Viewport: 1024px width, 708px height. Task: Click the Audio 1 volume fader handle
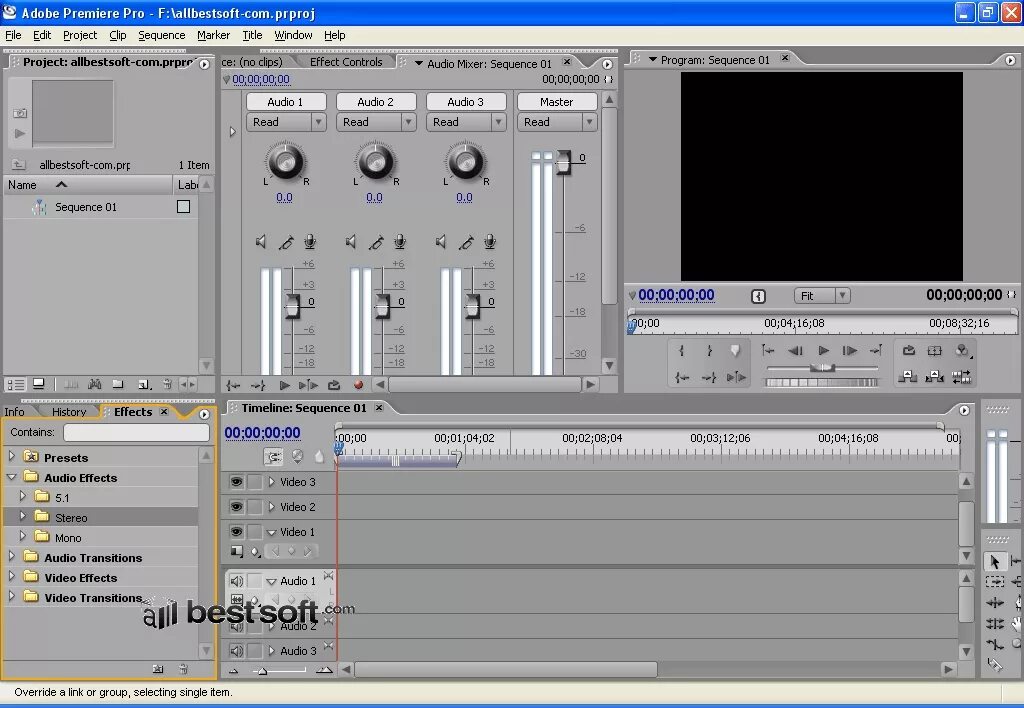(x=292, y=305)
